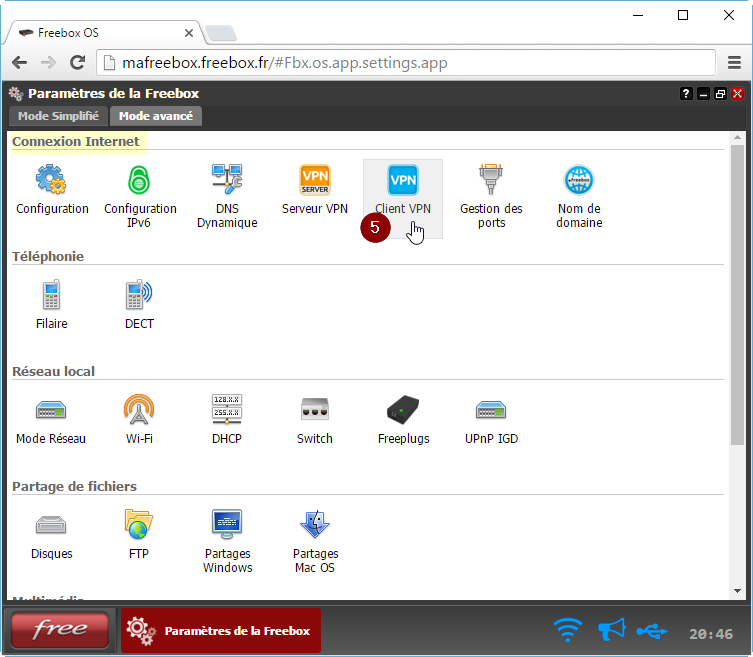Open Switch settings icon
The height and width of the screenshot is (657, 753).
click(x=315, y=409)
